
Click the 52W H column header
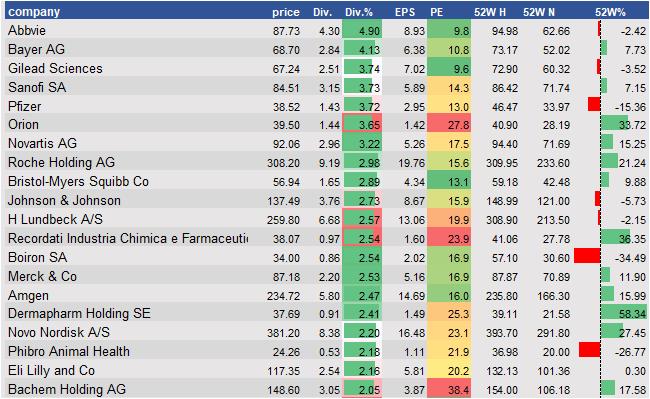pyautogui.click(x=490, y=12)
